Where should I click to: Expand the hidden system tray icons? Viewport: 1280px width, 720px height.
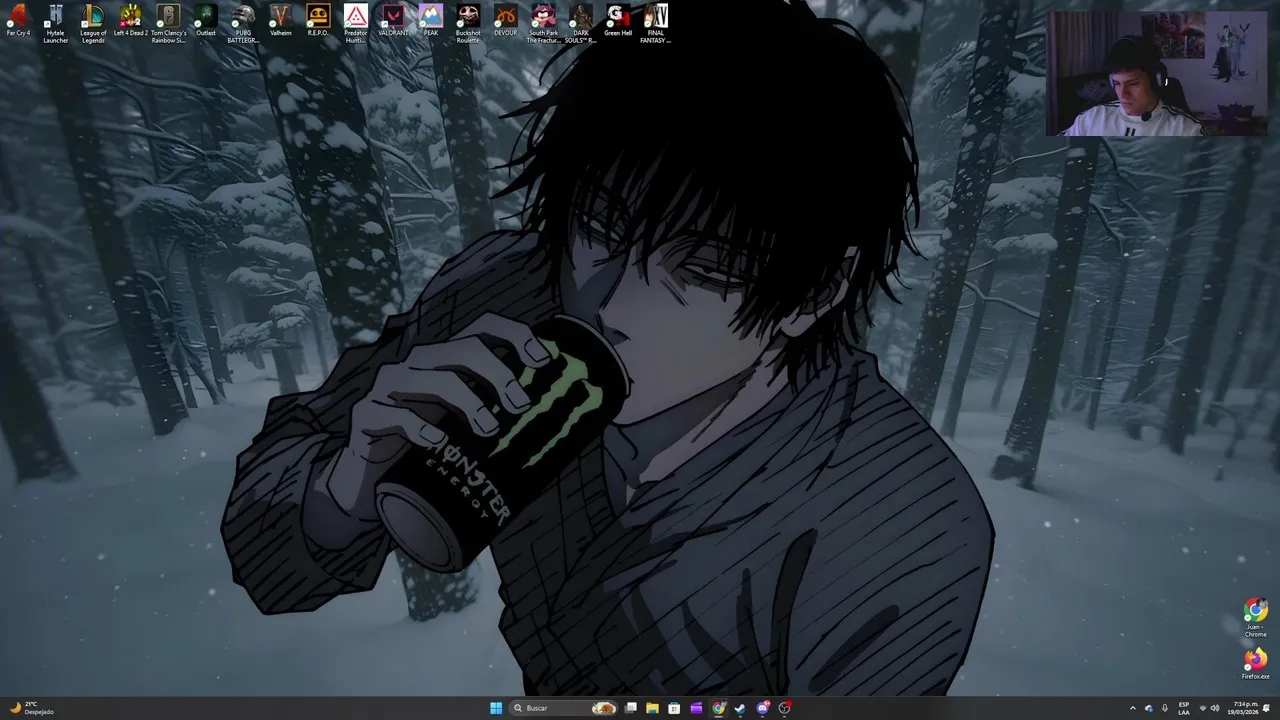(x=1133, y=708)
